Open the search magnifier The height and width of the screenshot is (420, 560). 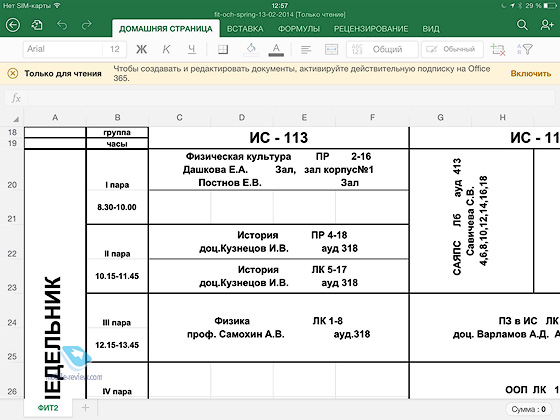point(522,25)
